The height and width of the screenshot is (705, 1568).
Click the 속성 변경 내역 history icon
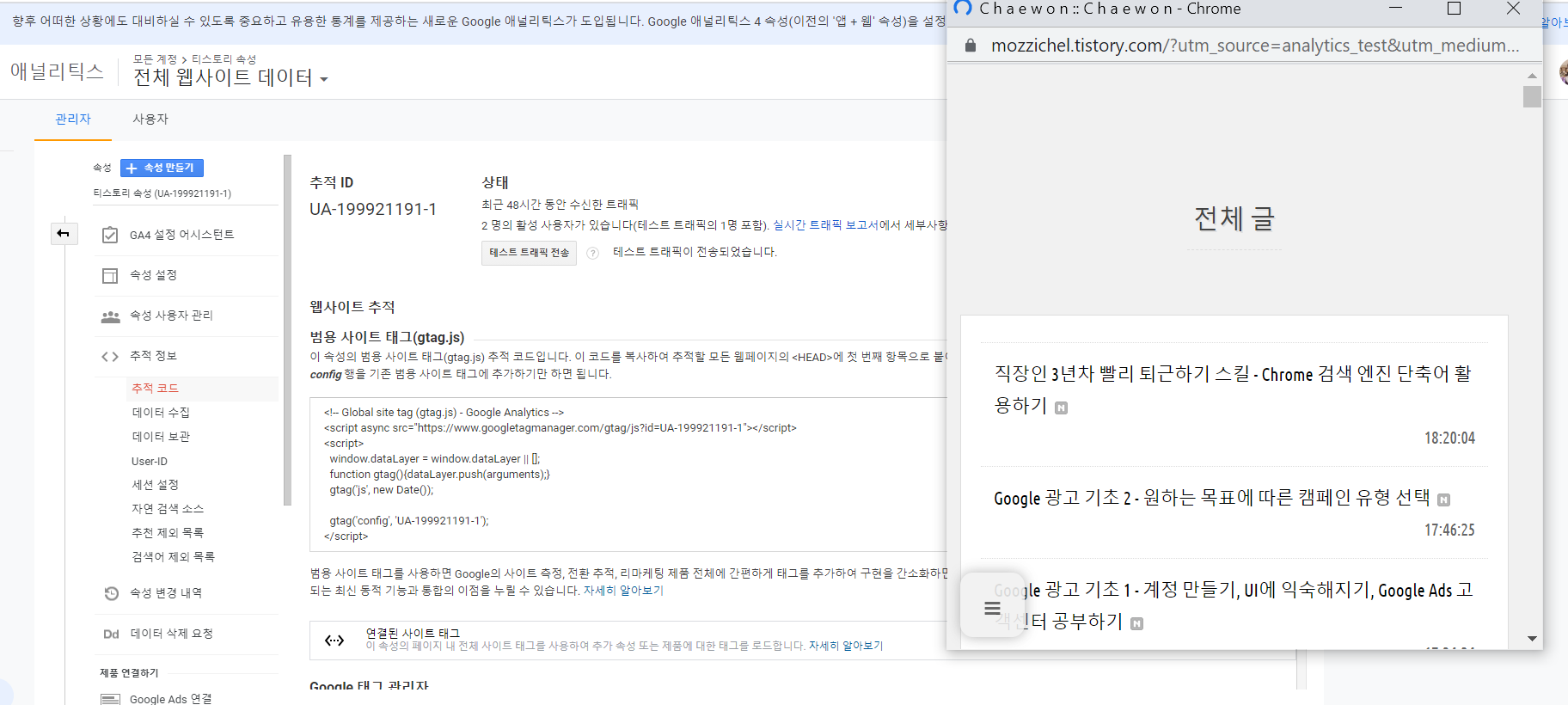click(x=111, y=593)
